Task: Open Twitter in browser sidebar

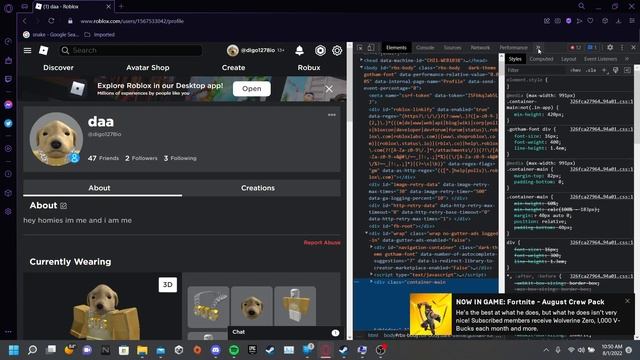Action: pos(8,123)
